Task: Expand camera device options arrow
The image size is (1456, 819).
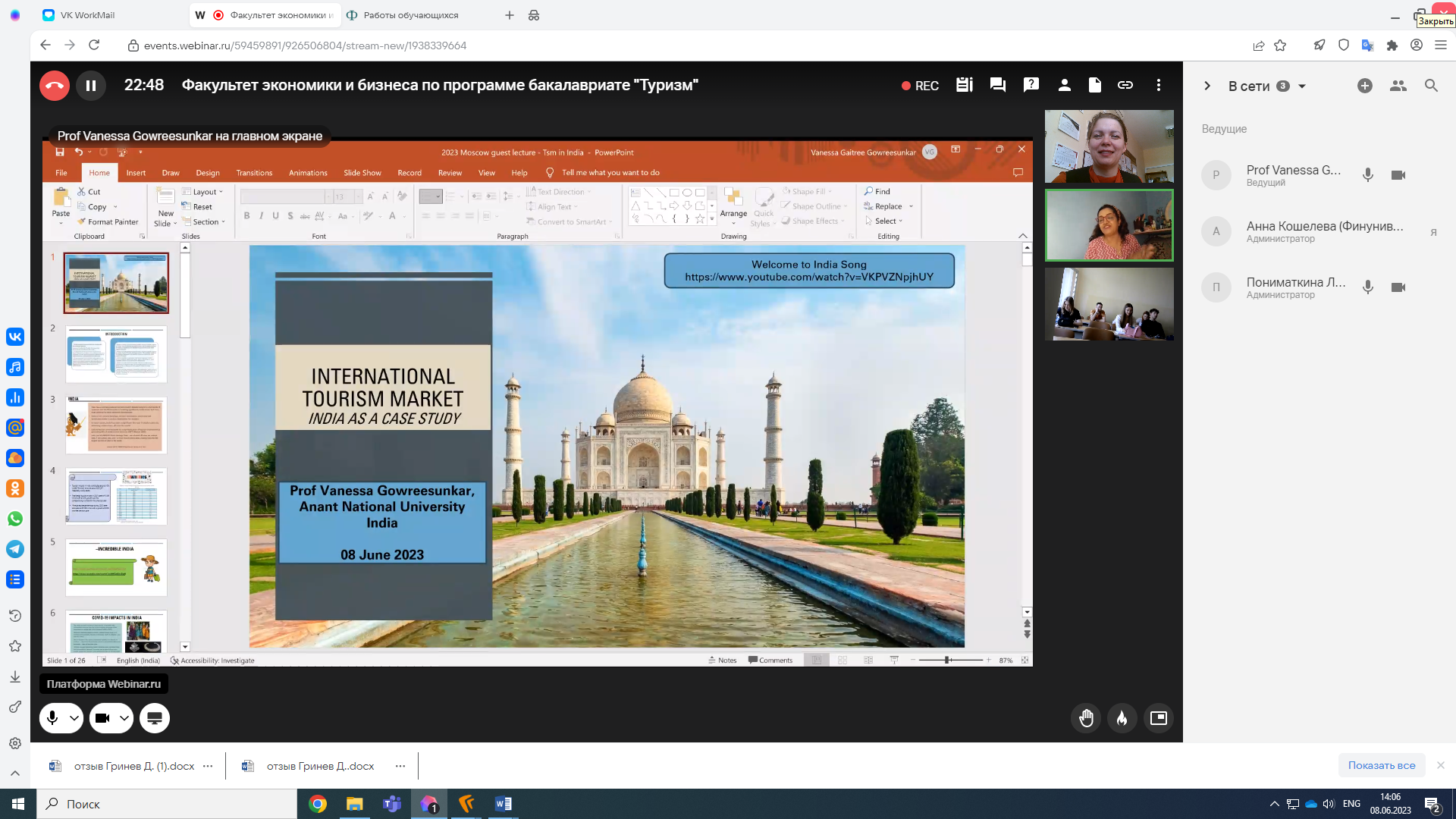Action: tap(124, 718)
